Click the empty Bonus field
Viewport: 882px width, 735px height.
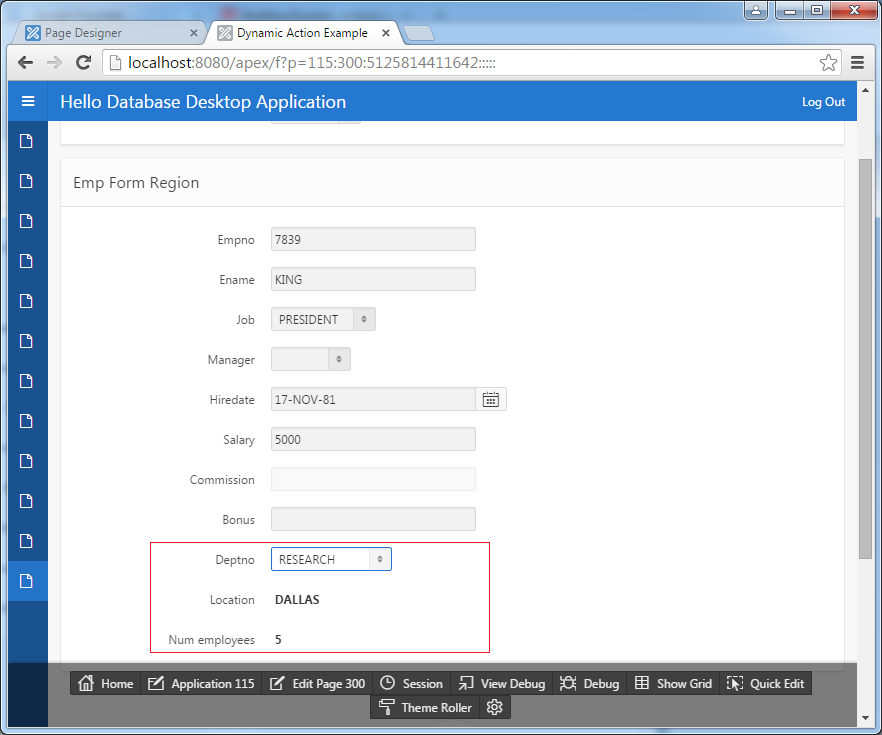373,519
